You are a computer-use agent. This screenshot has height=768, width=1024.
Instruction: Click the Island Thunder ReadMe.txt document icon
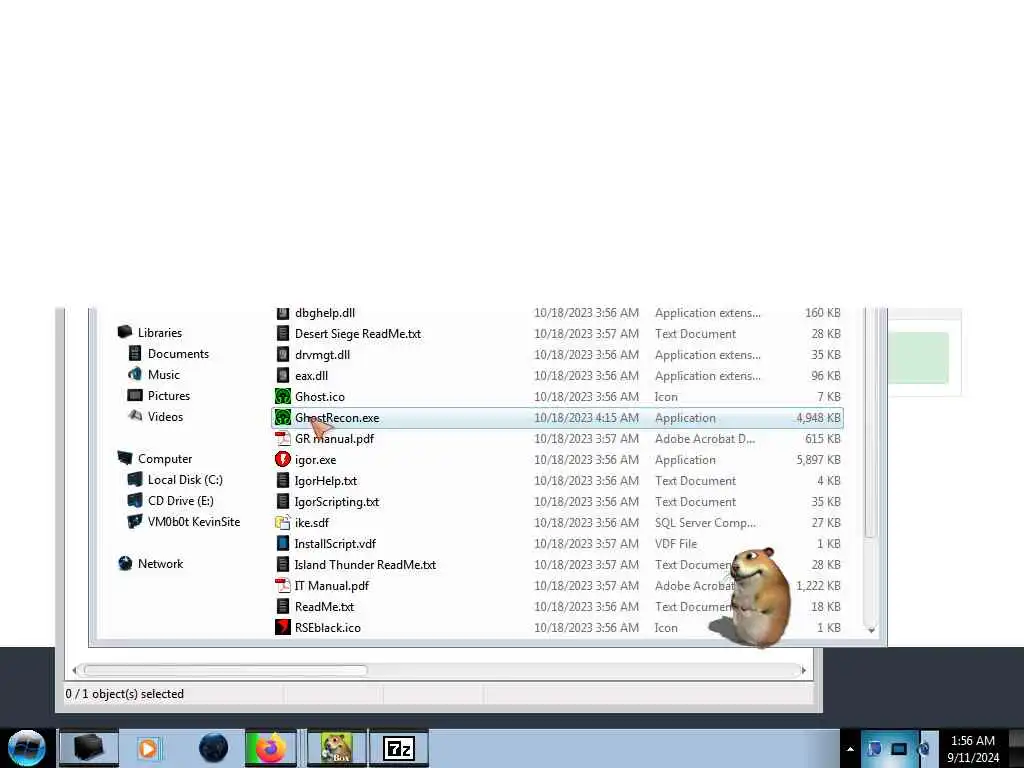point(282,564)
